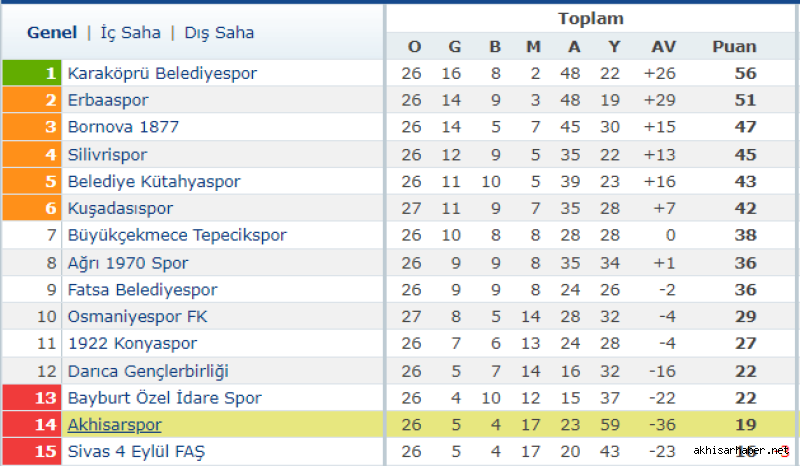The width and height of the screenshot is (800, 466).
Task: Select Darıca Gençlerbirliği team link
Action: (148, 371)
